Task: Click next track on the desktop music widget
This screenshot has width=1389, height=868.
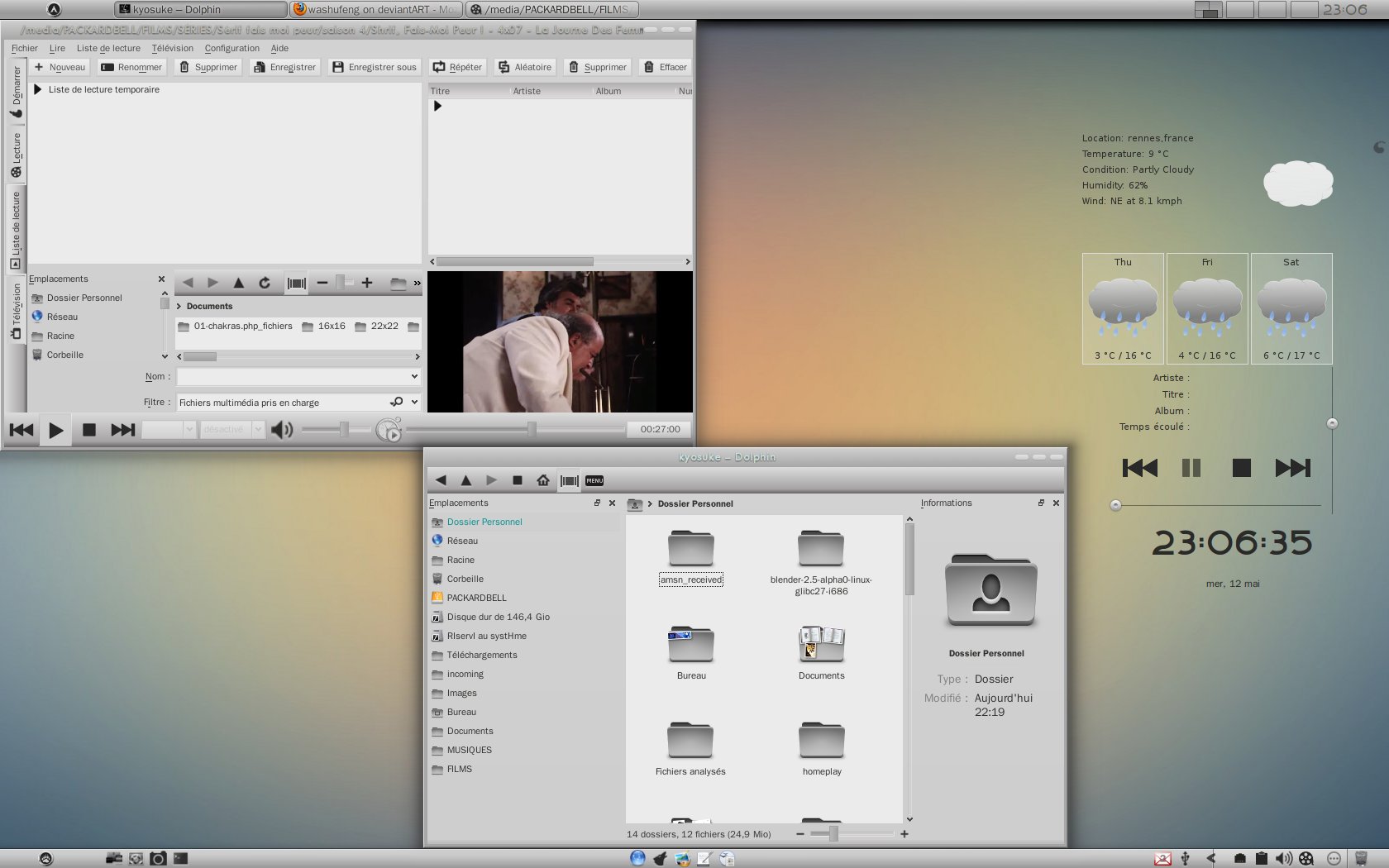Action: pos(1293,468)
